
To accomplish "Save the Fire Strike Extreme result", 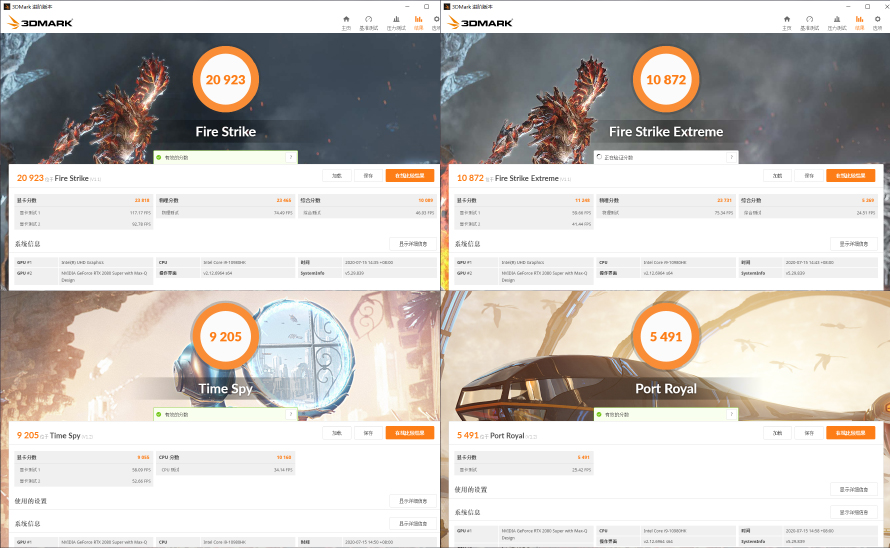I will (807, 176).
